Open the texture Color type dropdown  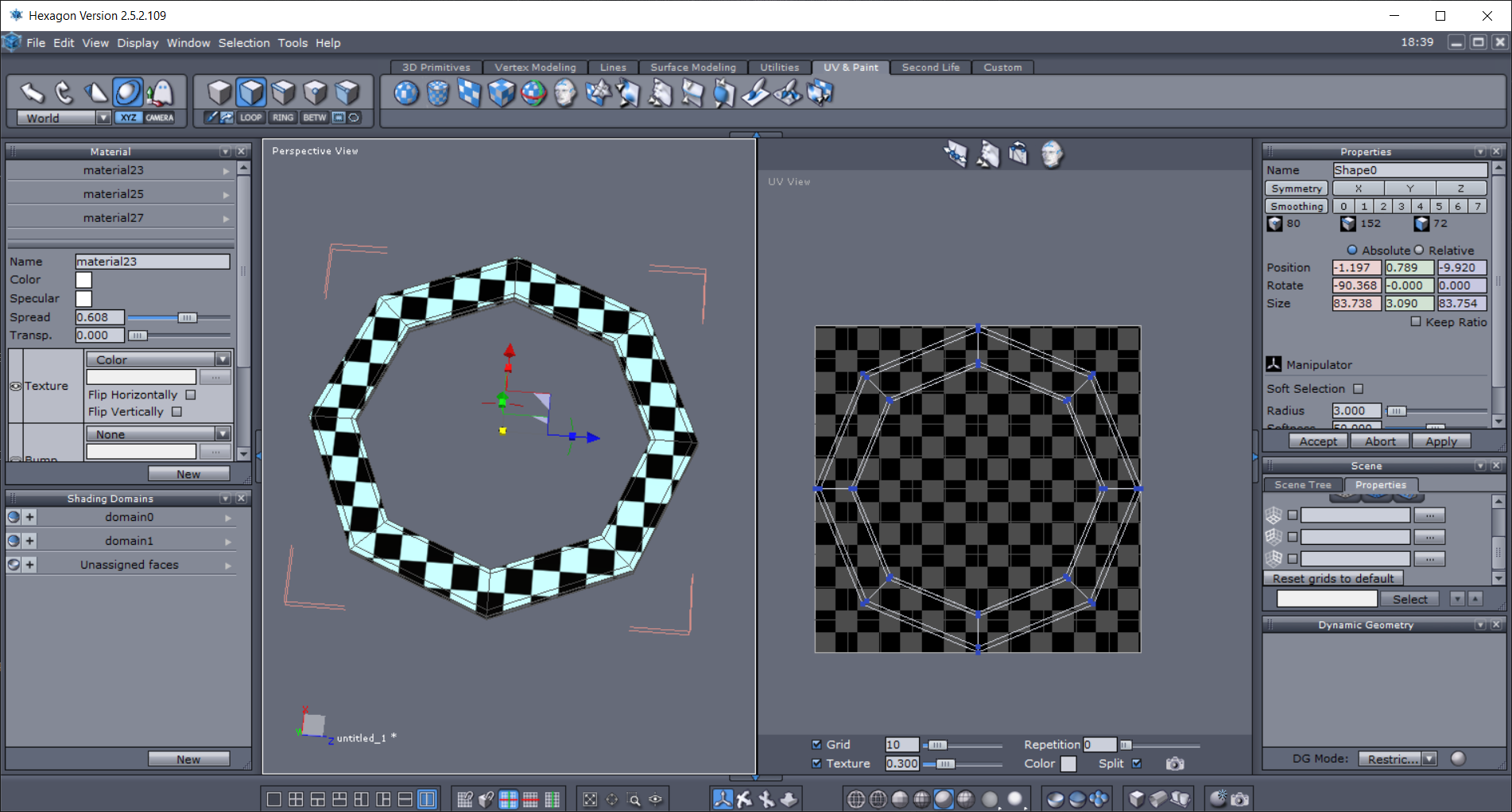click(x=223, y=359)
